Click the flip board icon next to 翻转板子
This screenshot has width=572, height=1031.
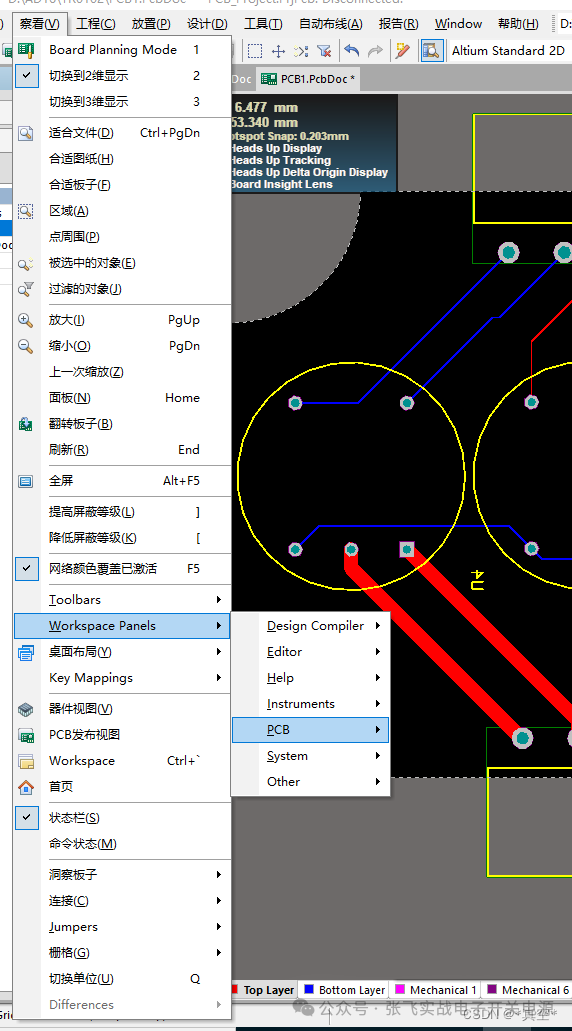(x=26, y=424)
